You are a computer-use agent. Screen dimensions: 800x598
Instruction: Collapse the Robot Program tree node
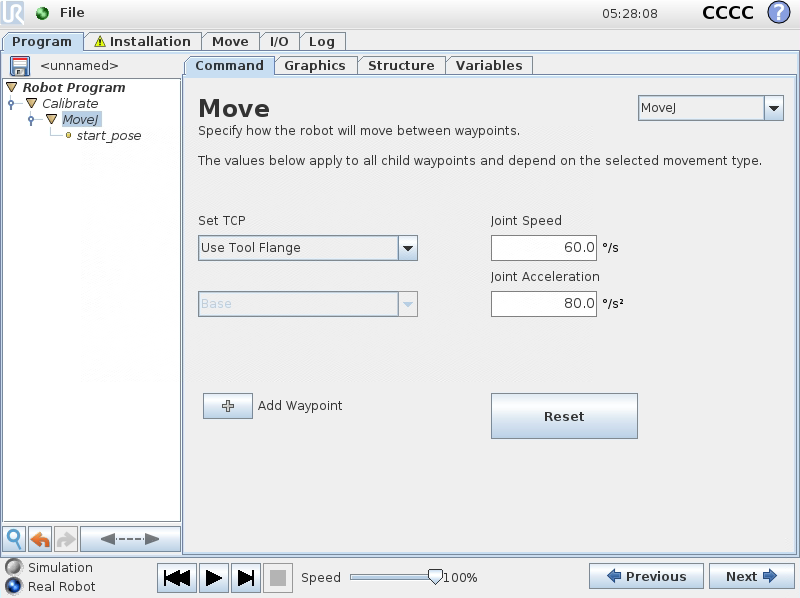(x=12, y=87)
